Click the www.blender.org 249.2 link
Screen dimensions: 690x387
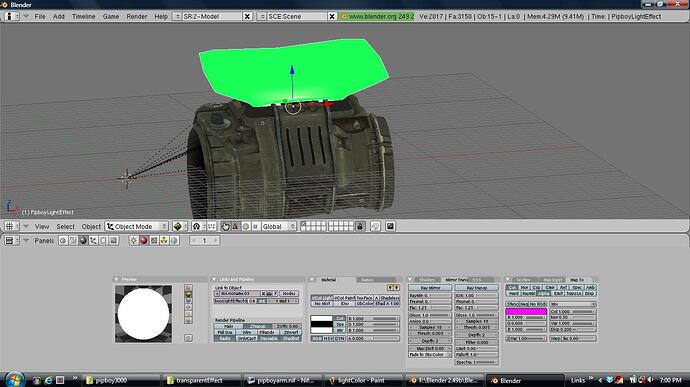click(x=381, y=16)
